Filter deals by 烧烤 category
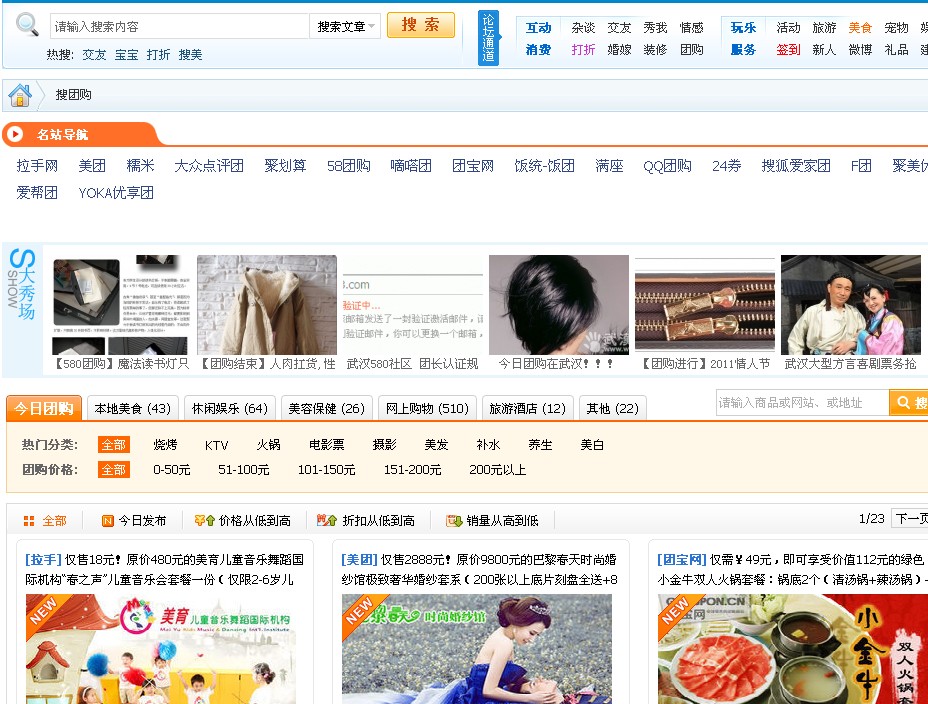This screenshot has height=704, width=928. click(x=165, y=445)
